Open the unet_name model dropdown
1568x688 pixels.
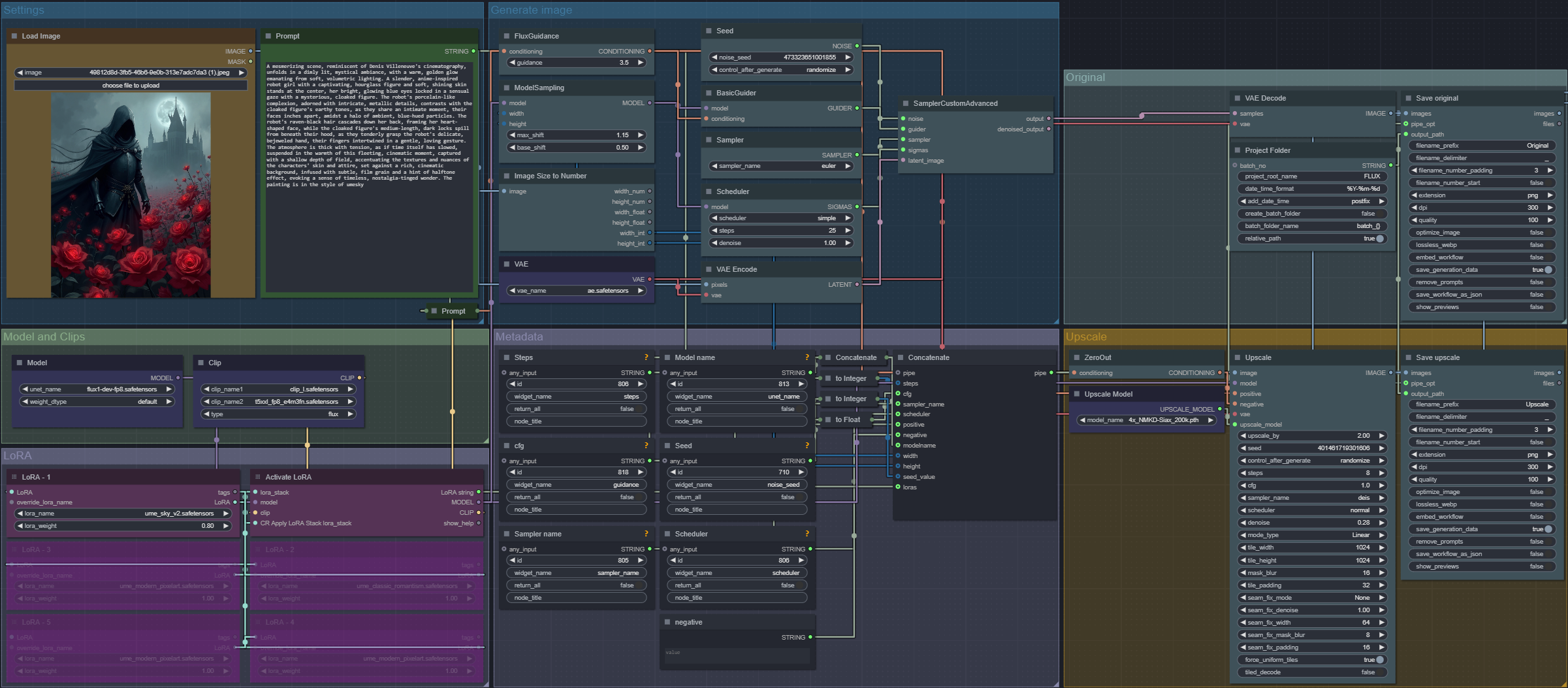coord(97,389)
